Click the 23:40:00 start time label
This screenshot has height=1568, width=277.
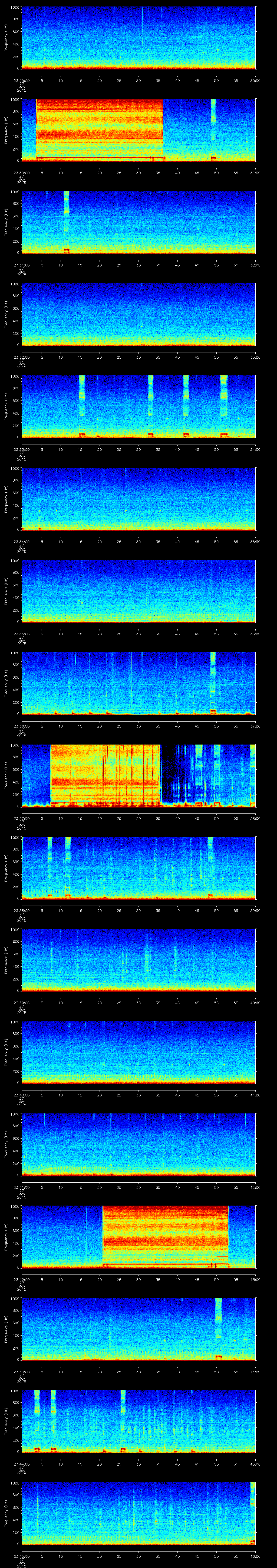[21, 1095]
